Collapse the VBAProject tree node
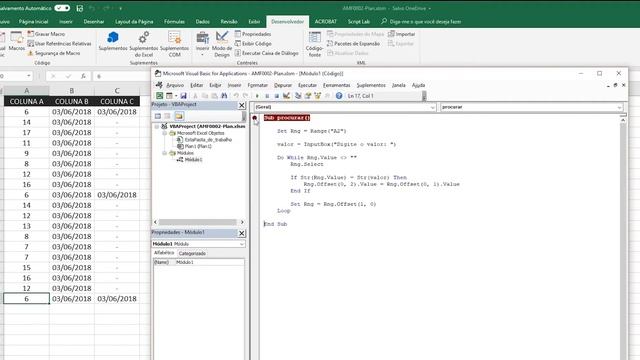640x360 pixels. click(157, 127)
